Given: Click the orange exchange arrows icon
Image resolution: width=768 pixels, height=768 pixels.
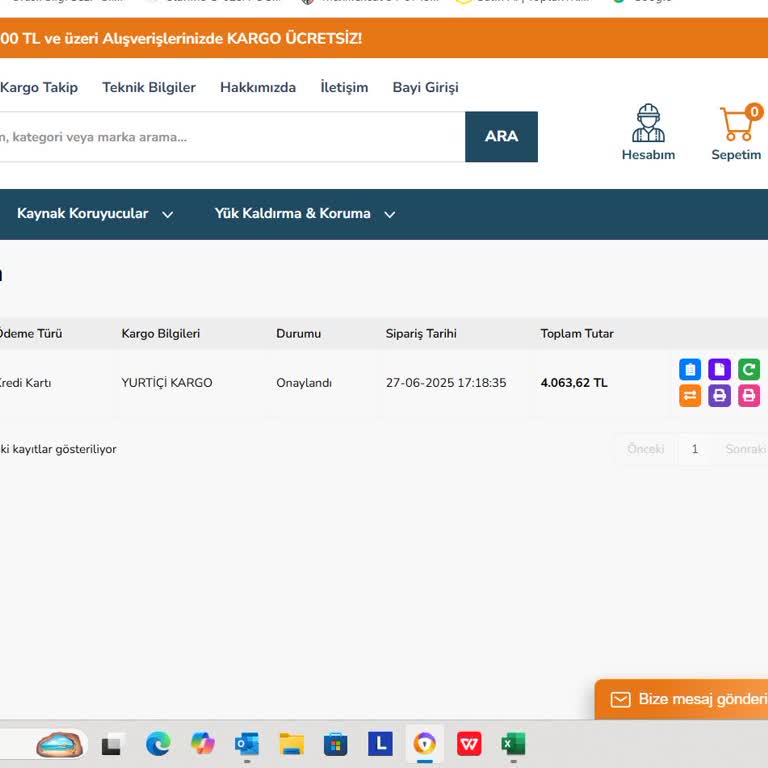Looking at the screenshot, I should 690,396.
